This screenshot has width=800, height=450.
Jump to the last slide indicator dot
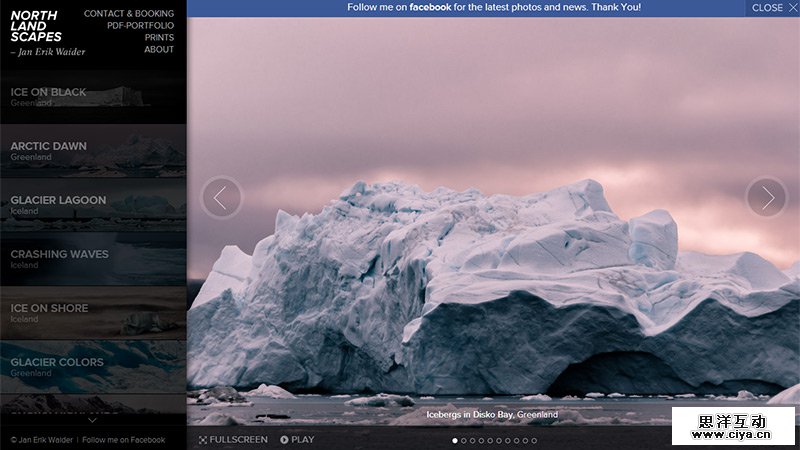click(x=534, y=441)
